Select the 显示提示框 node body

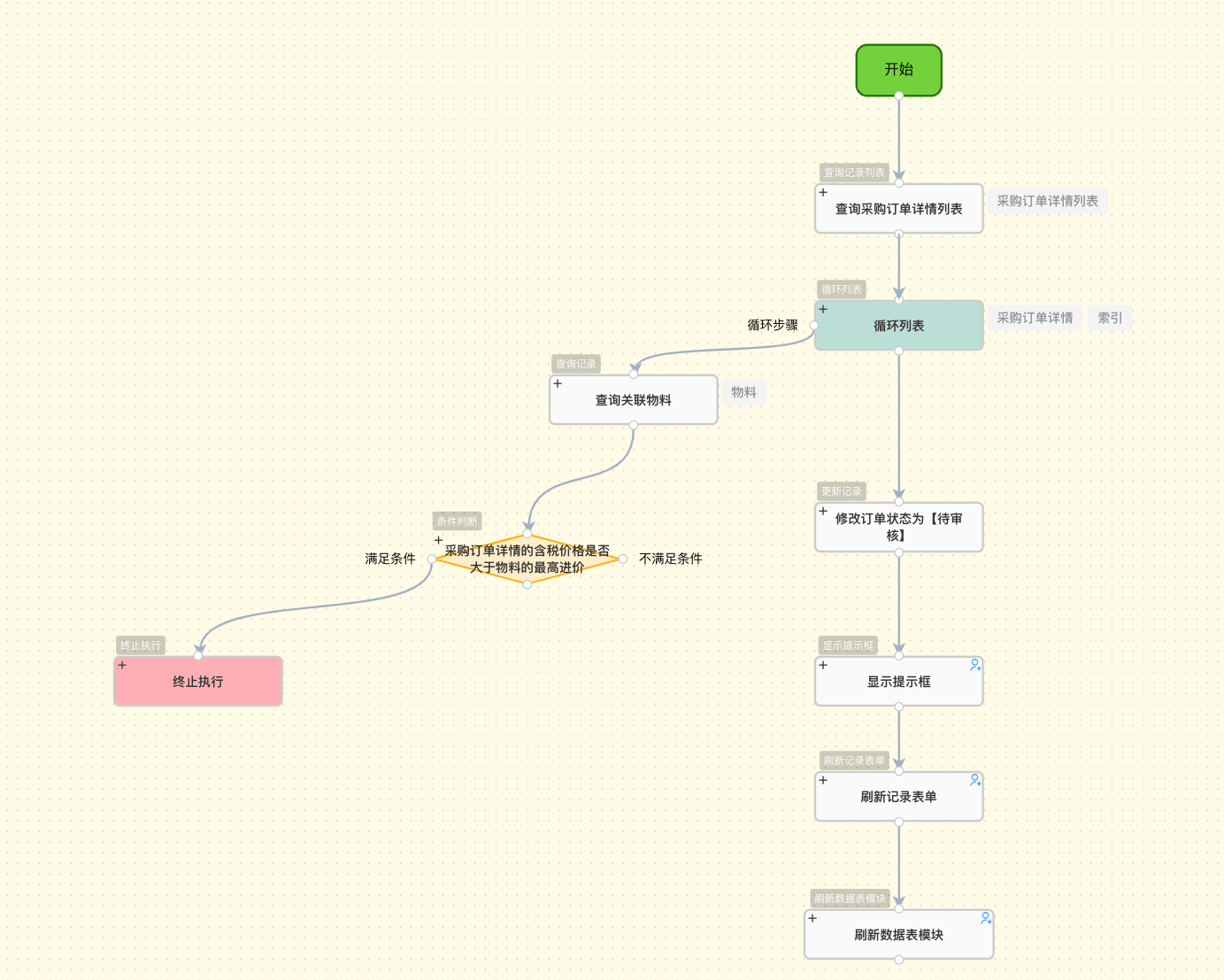899,682
